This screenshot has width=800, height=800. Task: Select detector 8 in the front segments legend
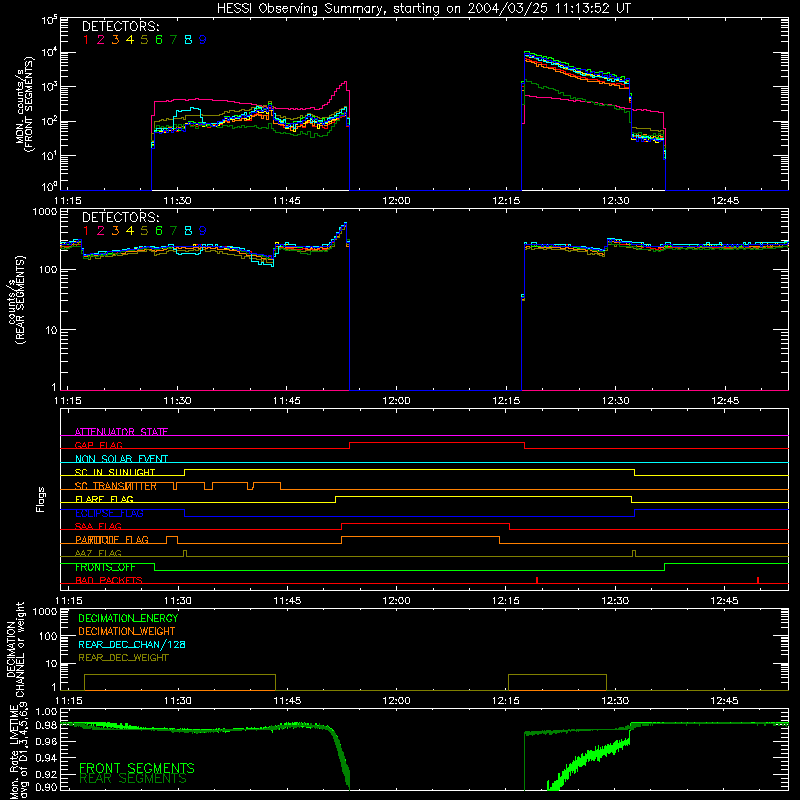coord(188,40)
